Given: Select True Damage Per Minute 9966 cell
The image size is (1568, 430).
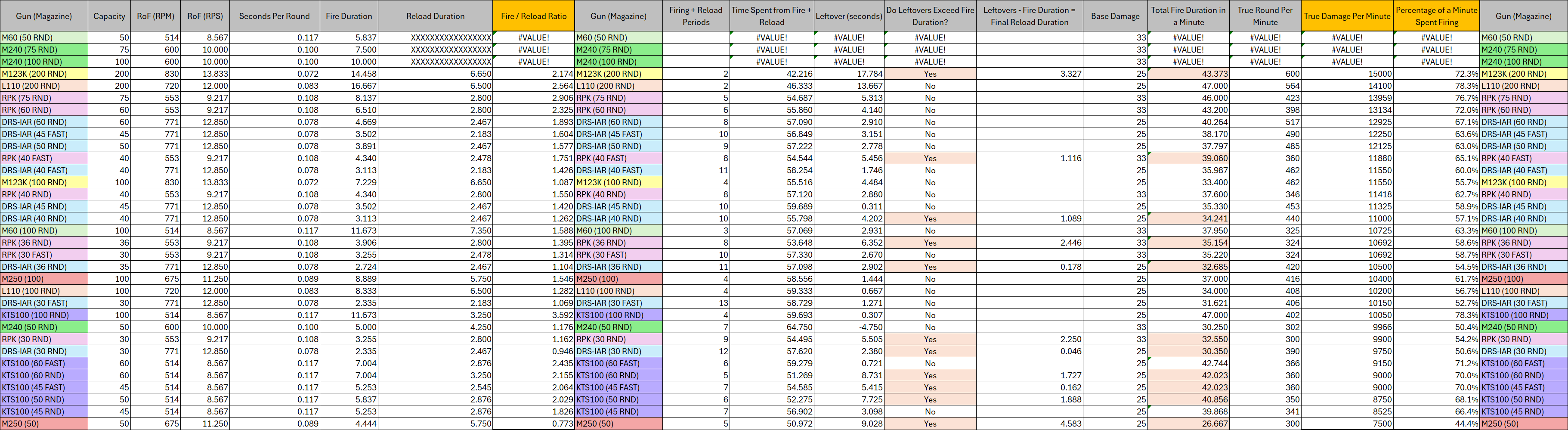Looking at the screenshot, I should tap(1347, 327).
